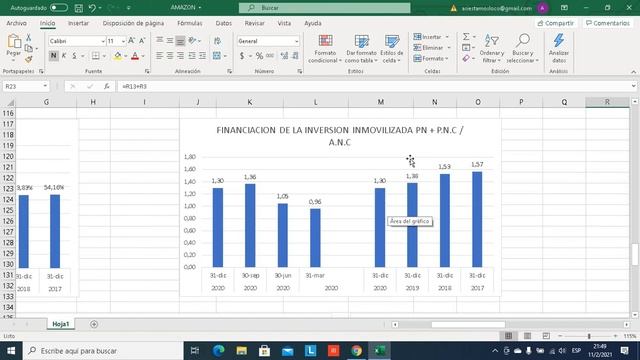Screen dimensions: 640x360
Task: Click the Undo arrow icon
Action: 92,8
